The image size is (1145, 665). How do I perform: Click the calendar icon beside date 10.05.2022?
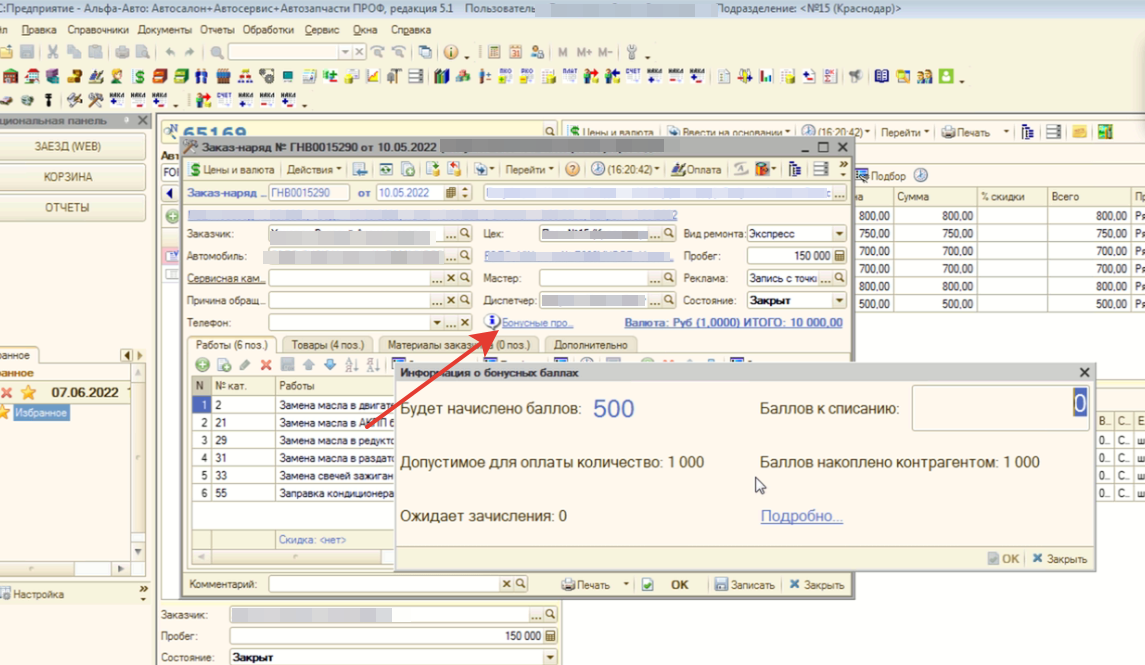click(x=452, y=193)
